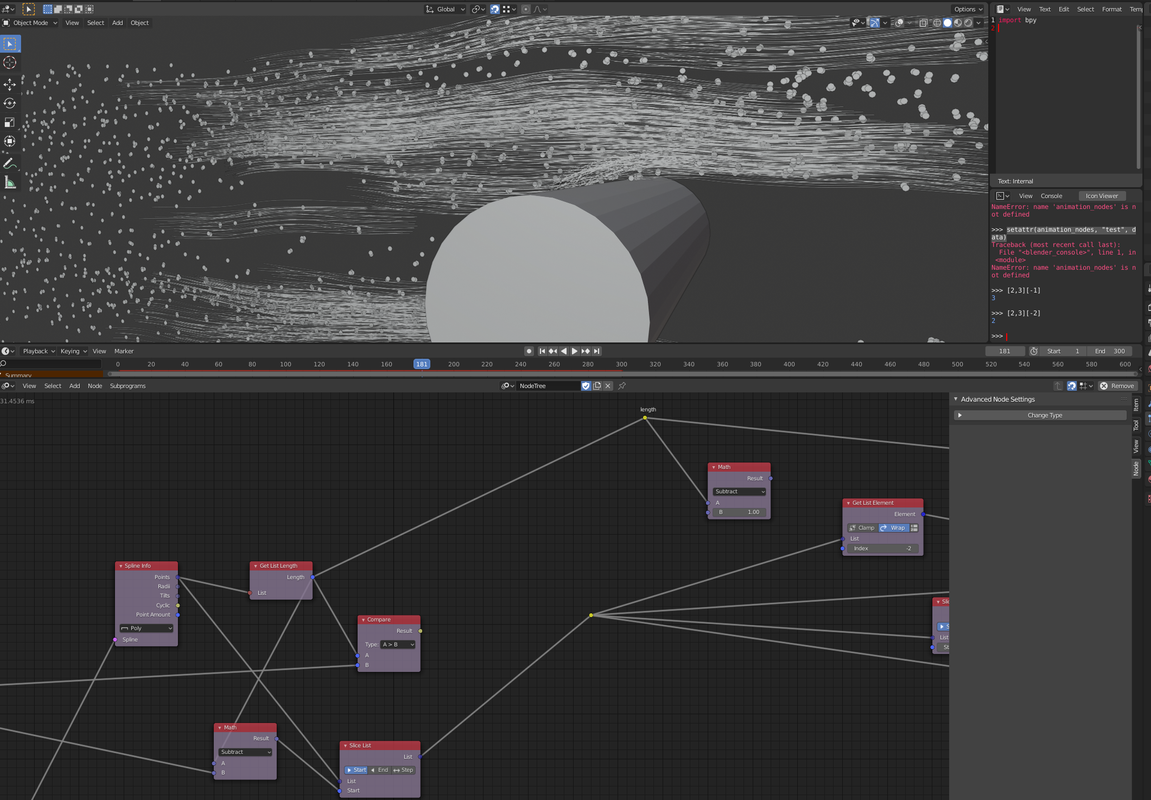Switch to material preview shading

tap(958, 23)
